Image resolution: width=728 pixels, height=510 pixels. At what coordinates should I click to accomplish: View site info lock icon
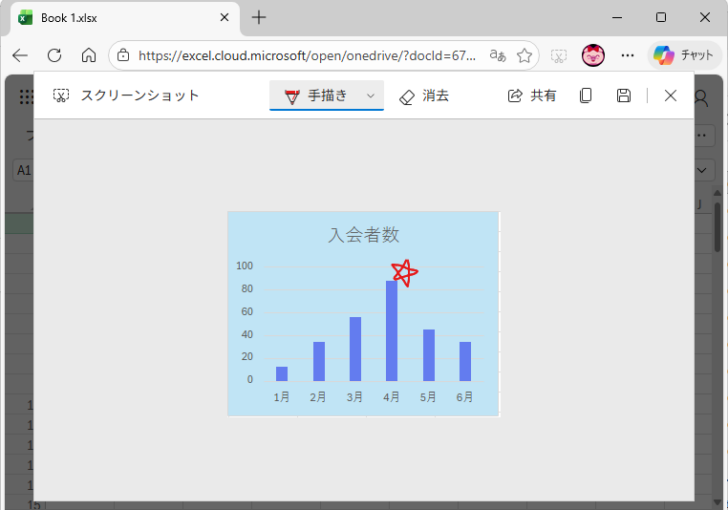pos(123,55)
